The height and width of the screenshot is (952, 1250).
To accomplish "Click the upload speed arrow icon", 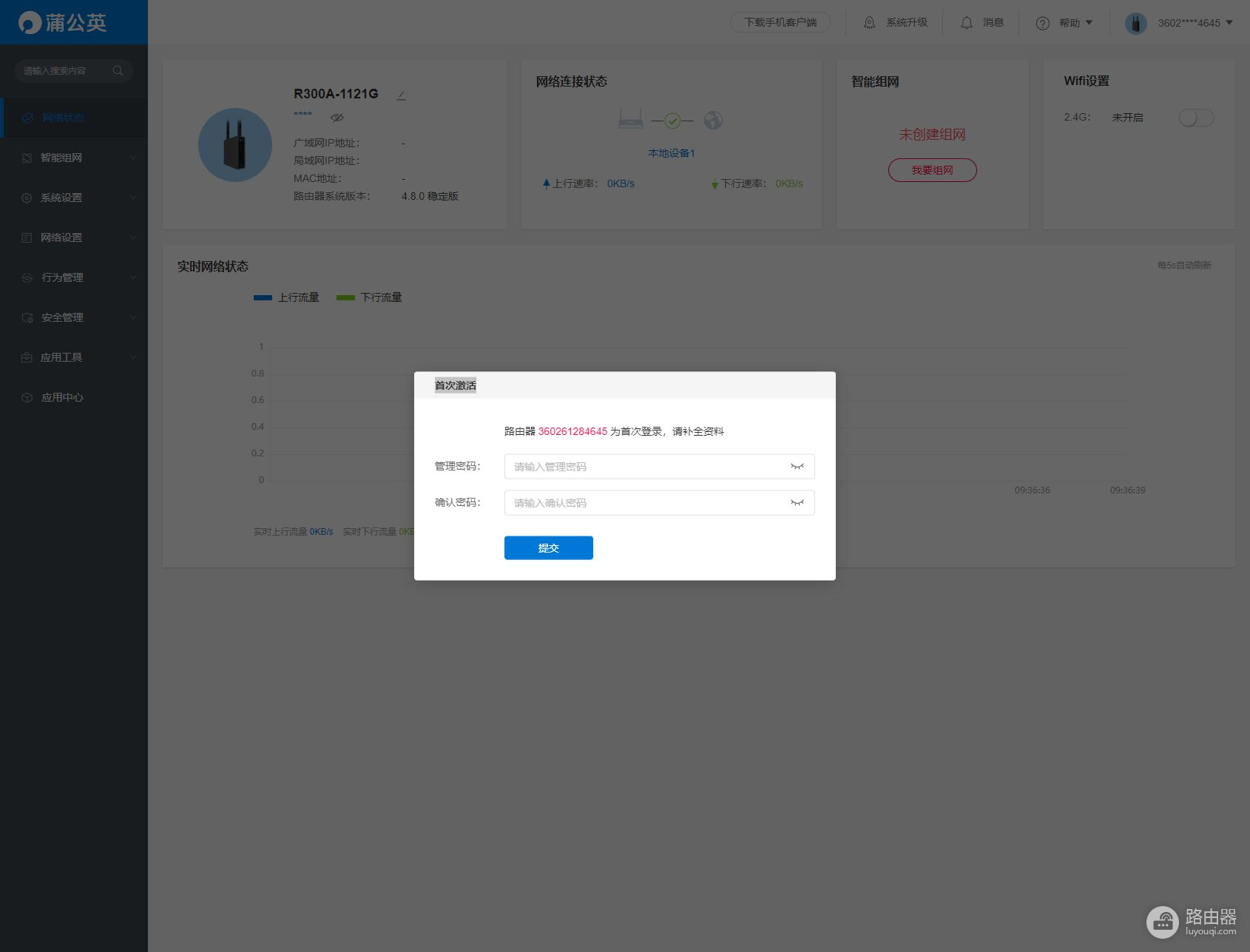I will (x=546, y=183).
